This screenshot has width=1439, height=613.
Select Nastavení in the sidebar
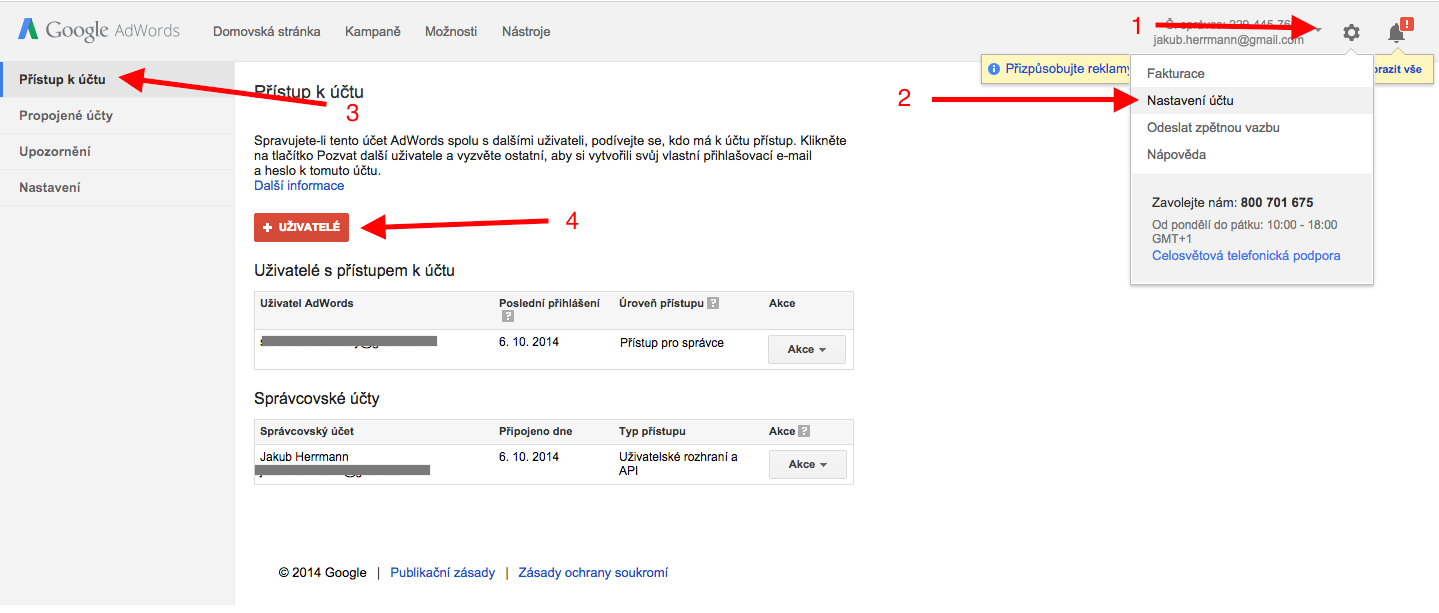coord(117,187)
